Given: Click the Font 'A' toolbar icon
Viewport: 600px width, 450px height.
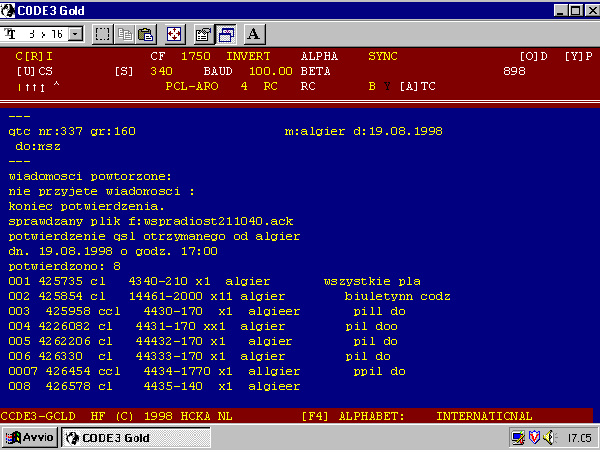Looking at the screenshot, I should pyautogui.click(x=253, y=33).
